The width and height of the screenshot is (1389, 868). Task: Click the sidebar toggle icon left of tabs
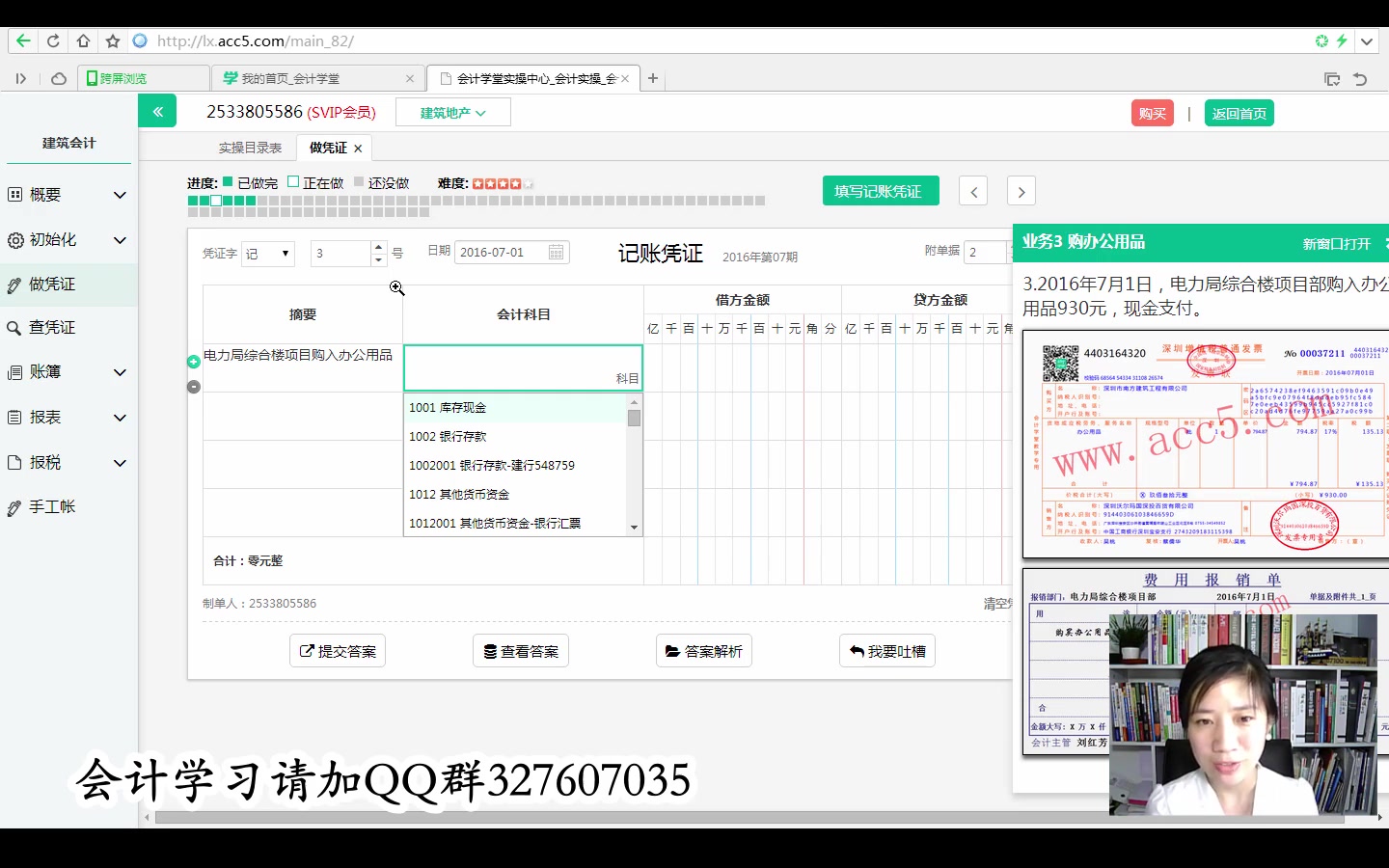[x=20, y=78]
